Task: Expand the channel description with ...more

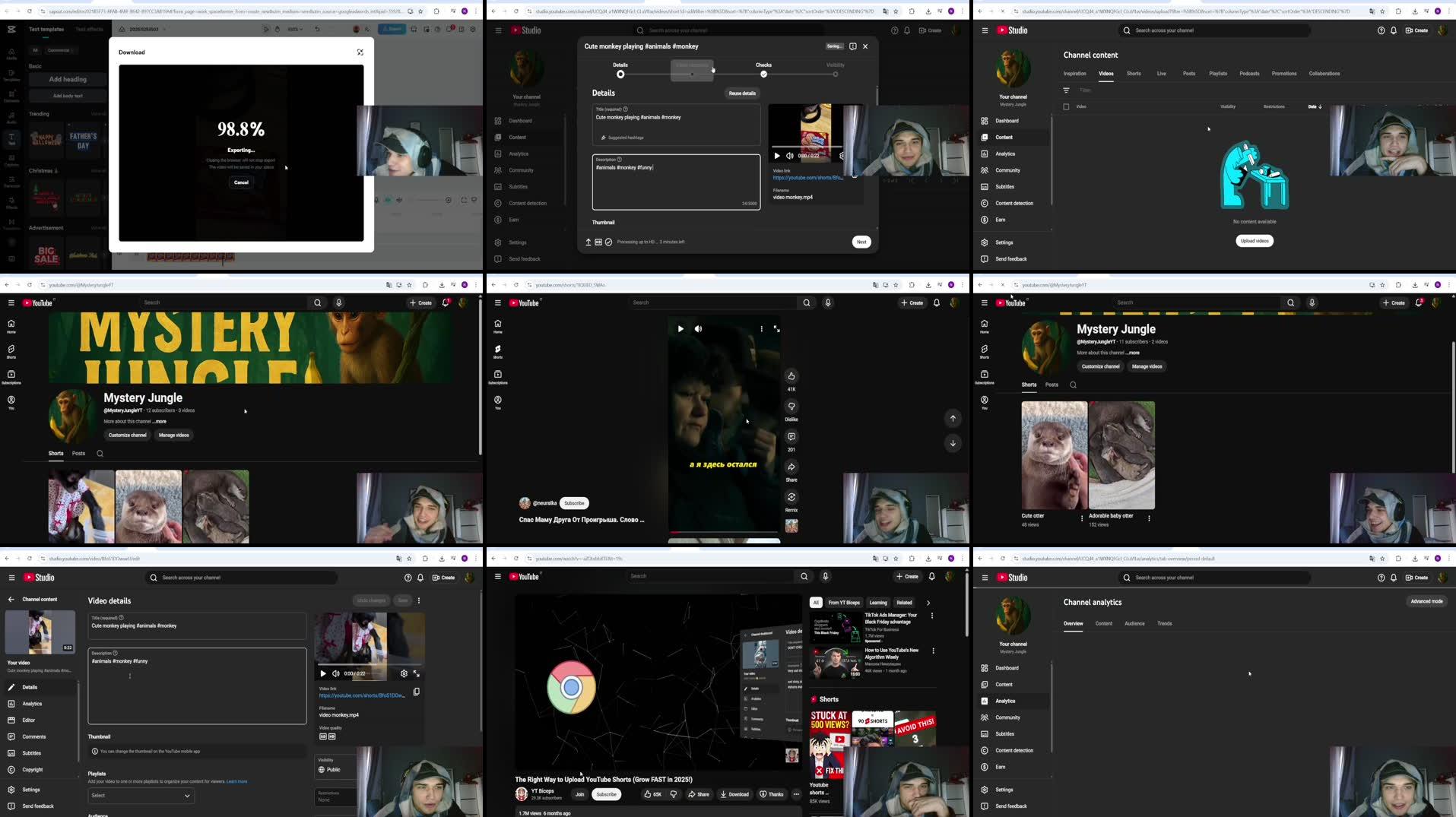Action: [x=160, y=421]
